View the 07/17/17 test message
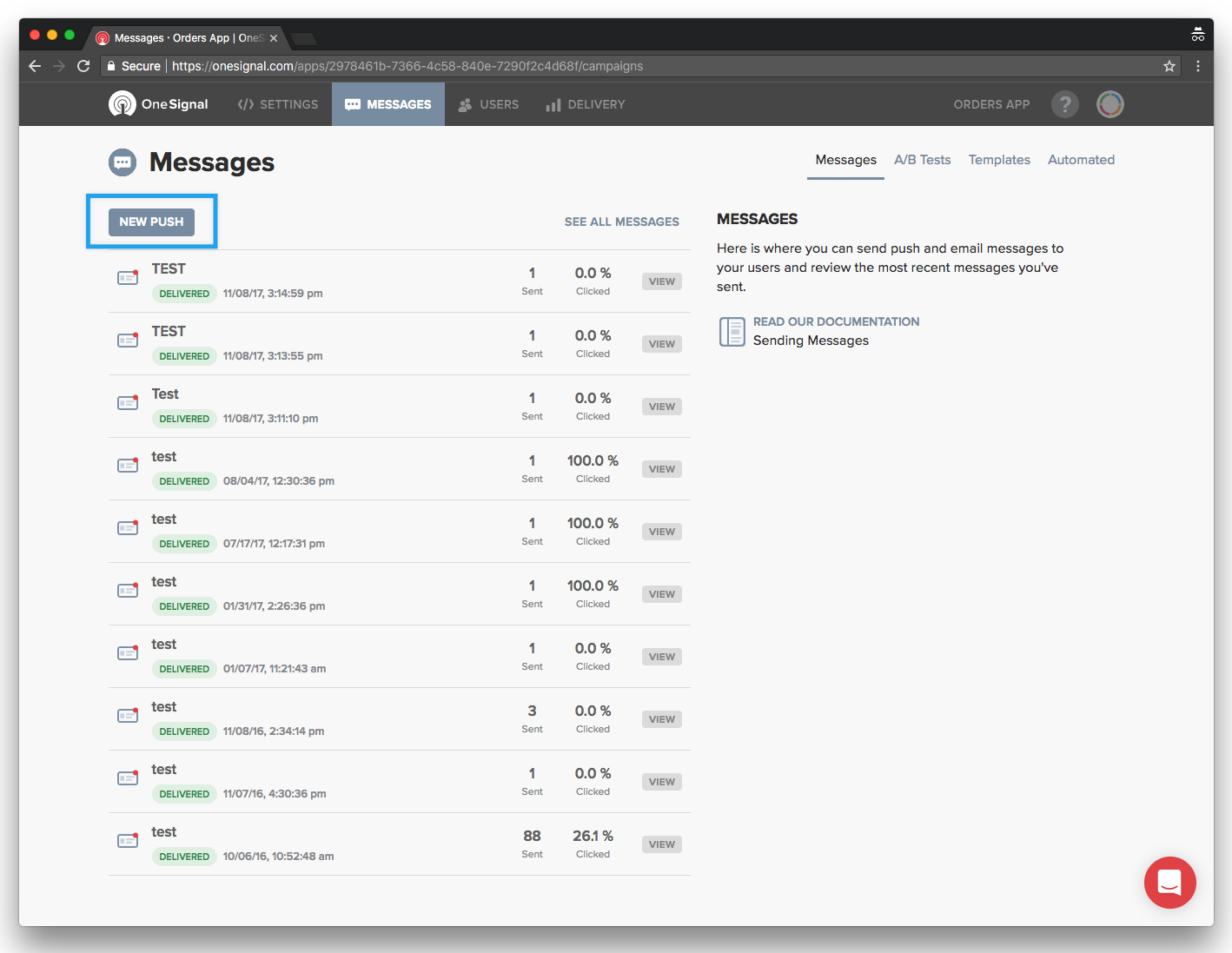This screenshot has width=1232, height=953. [662, 532]
